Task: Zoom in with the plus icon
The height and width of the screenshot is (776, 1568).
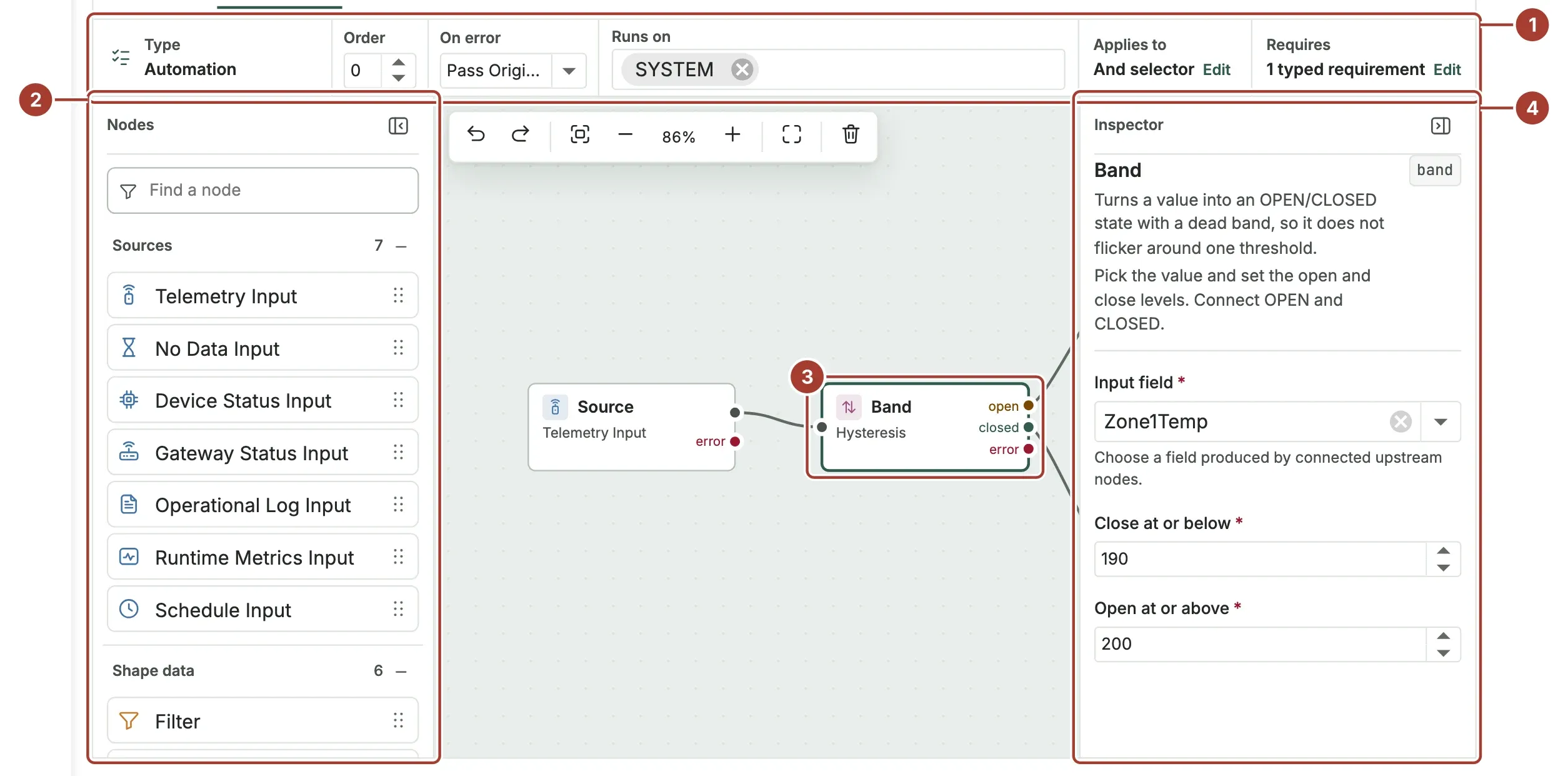Action: (732, 134)
